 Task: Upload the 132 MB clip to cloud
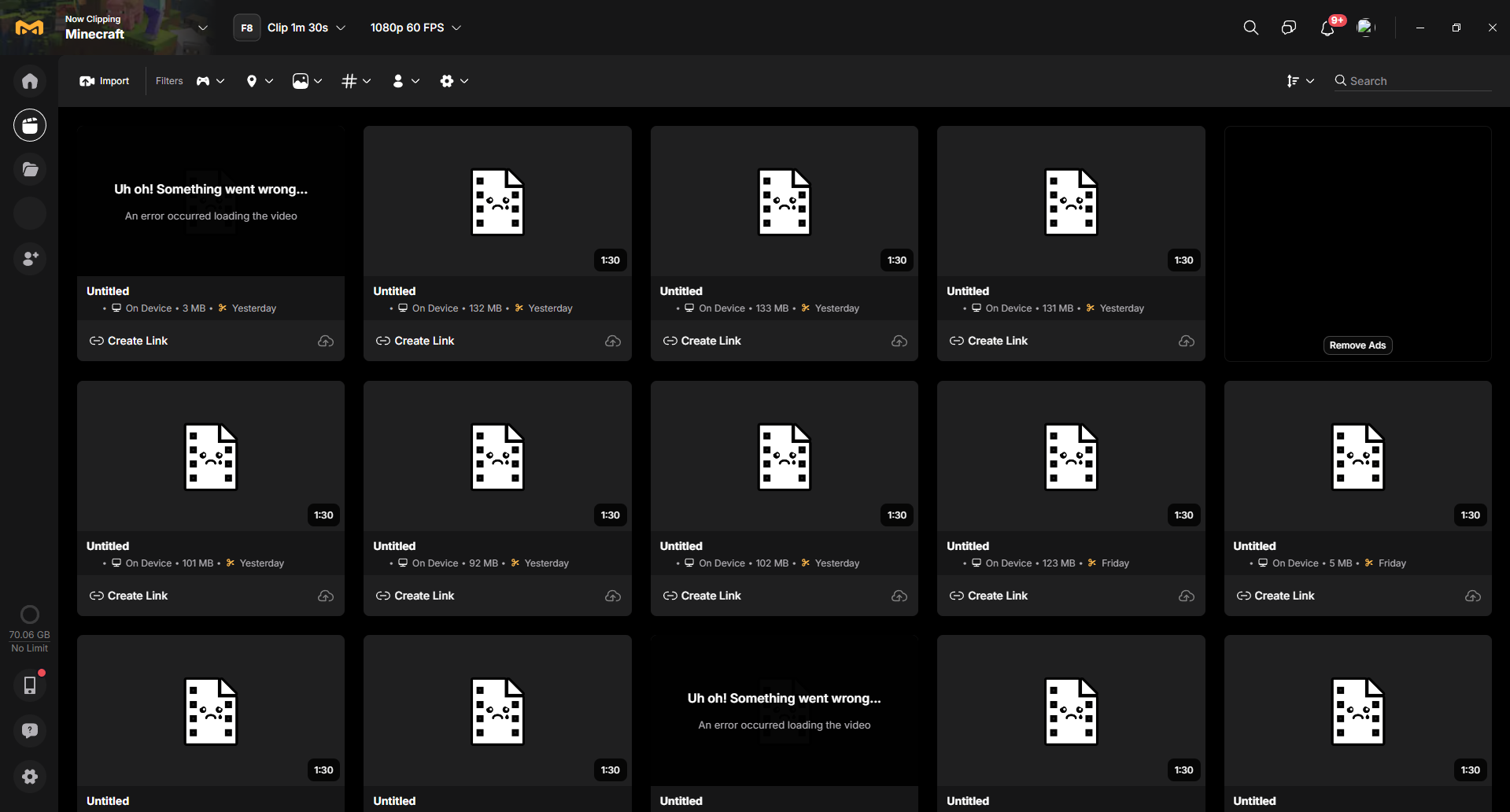coord(613,341)
